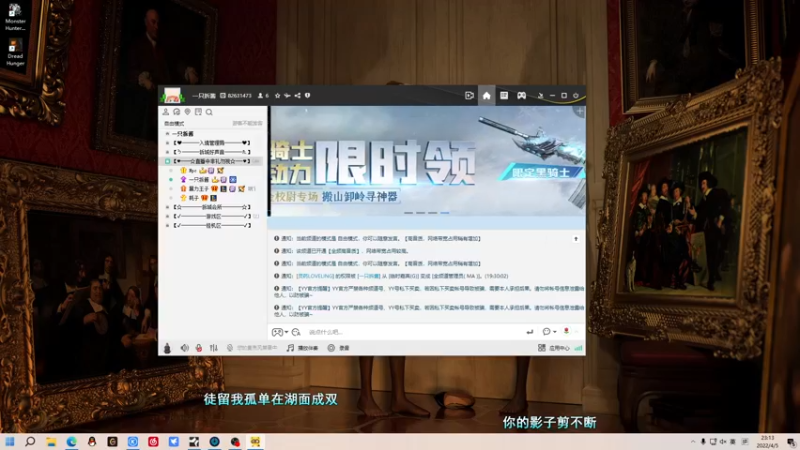
Task: Click the YY app icon on the taskbar
Action: [x=255, y=441]
